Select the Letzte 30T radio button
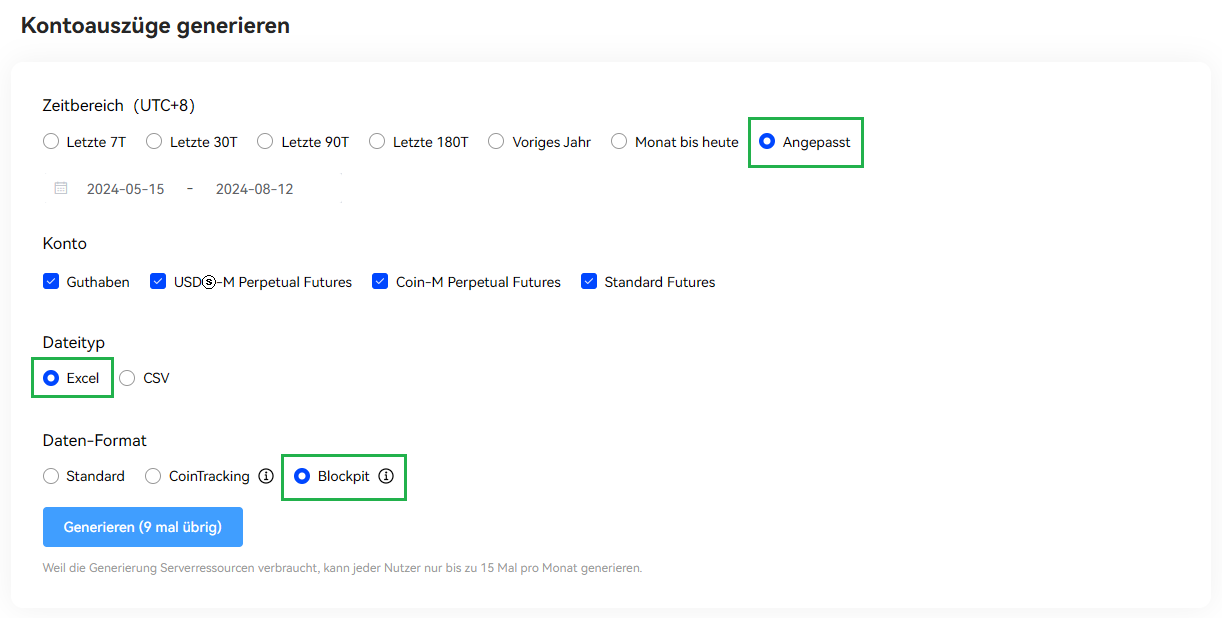1222x618 pixels. click(154, 142)
